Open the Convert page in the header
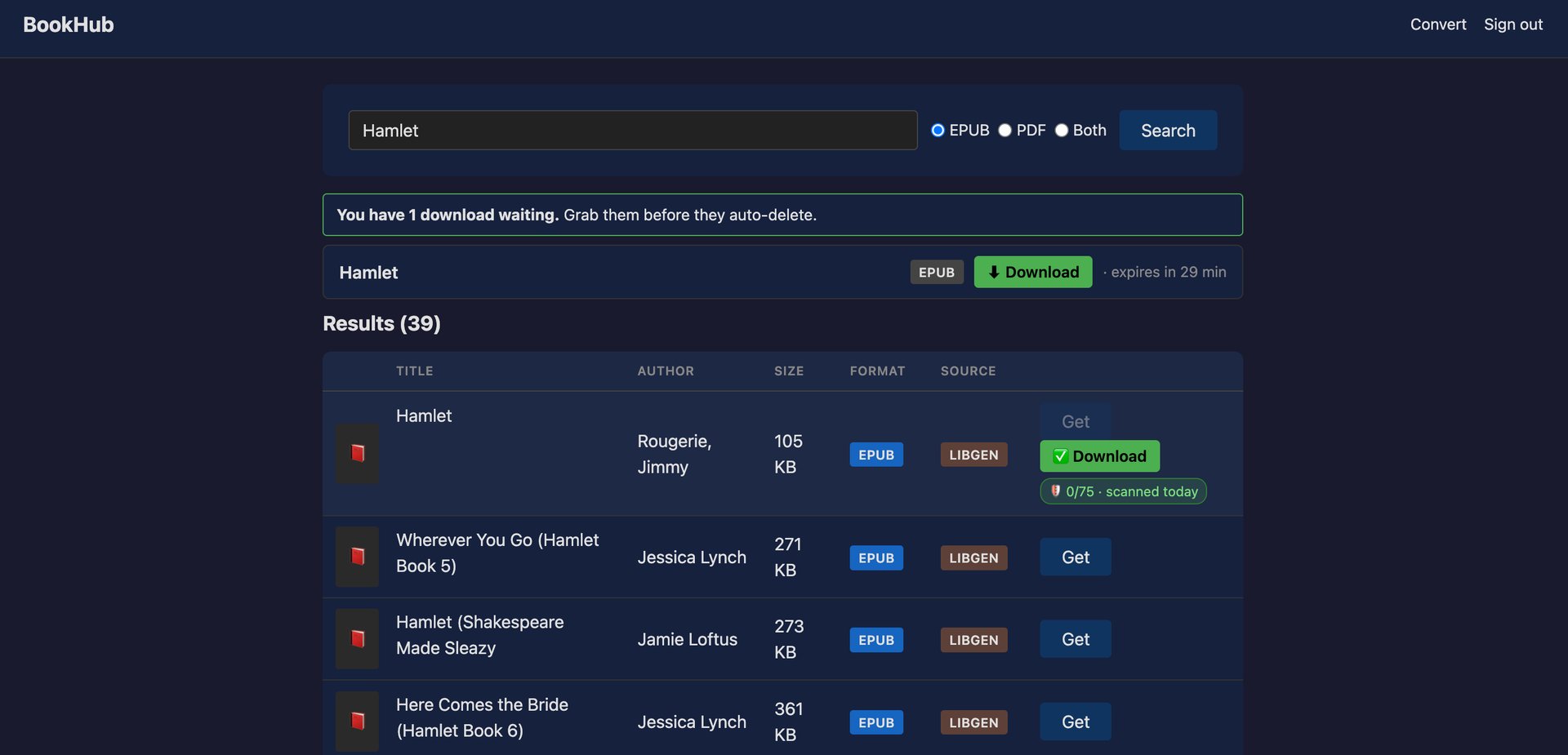 pyautogui.click(x=1437, y=24)
